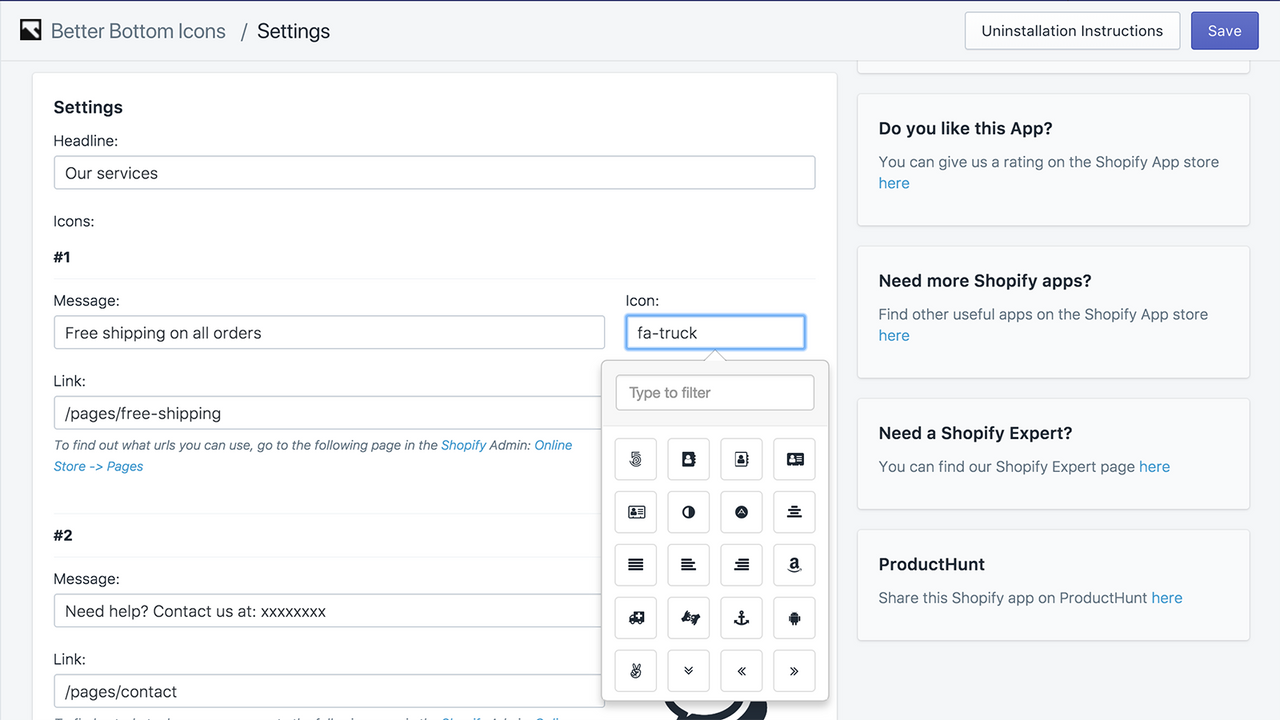Image resolution: width=1280 pixels, height=720 pixels.
Task: Pick the sign language hands icon
Action: (688, 618)
